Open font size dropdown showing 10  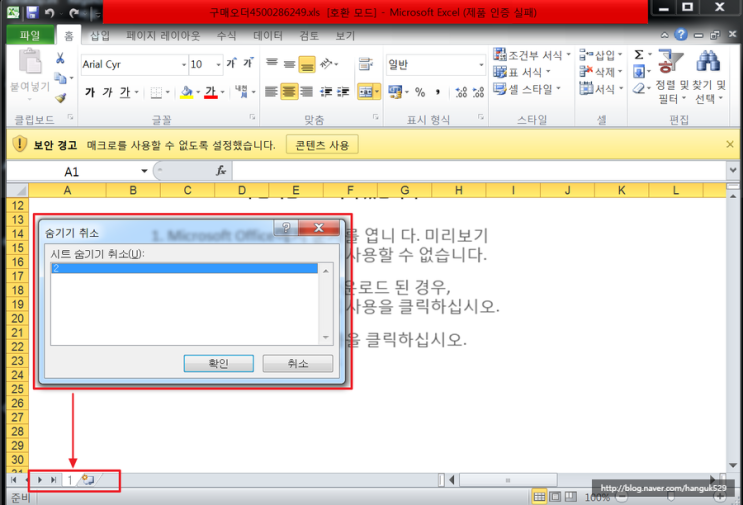tap(218, 64)
